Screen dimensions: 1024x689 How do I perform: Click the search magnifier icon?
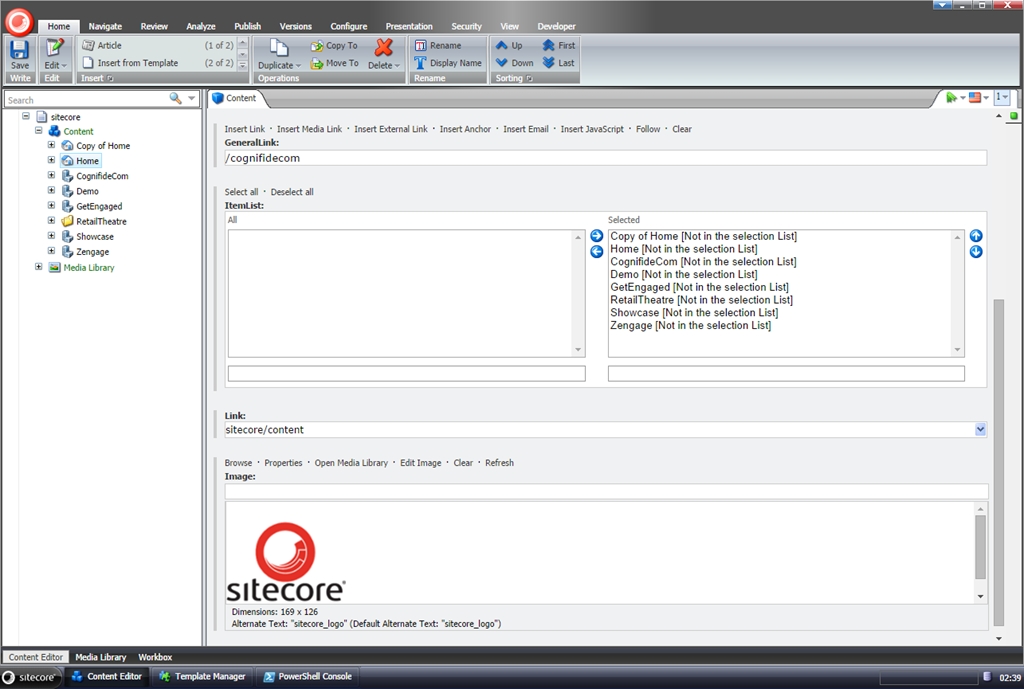(175, 98)
